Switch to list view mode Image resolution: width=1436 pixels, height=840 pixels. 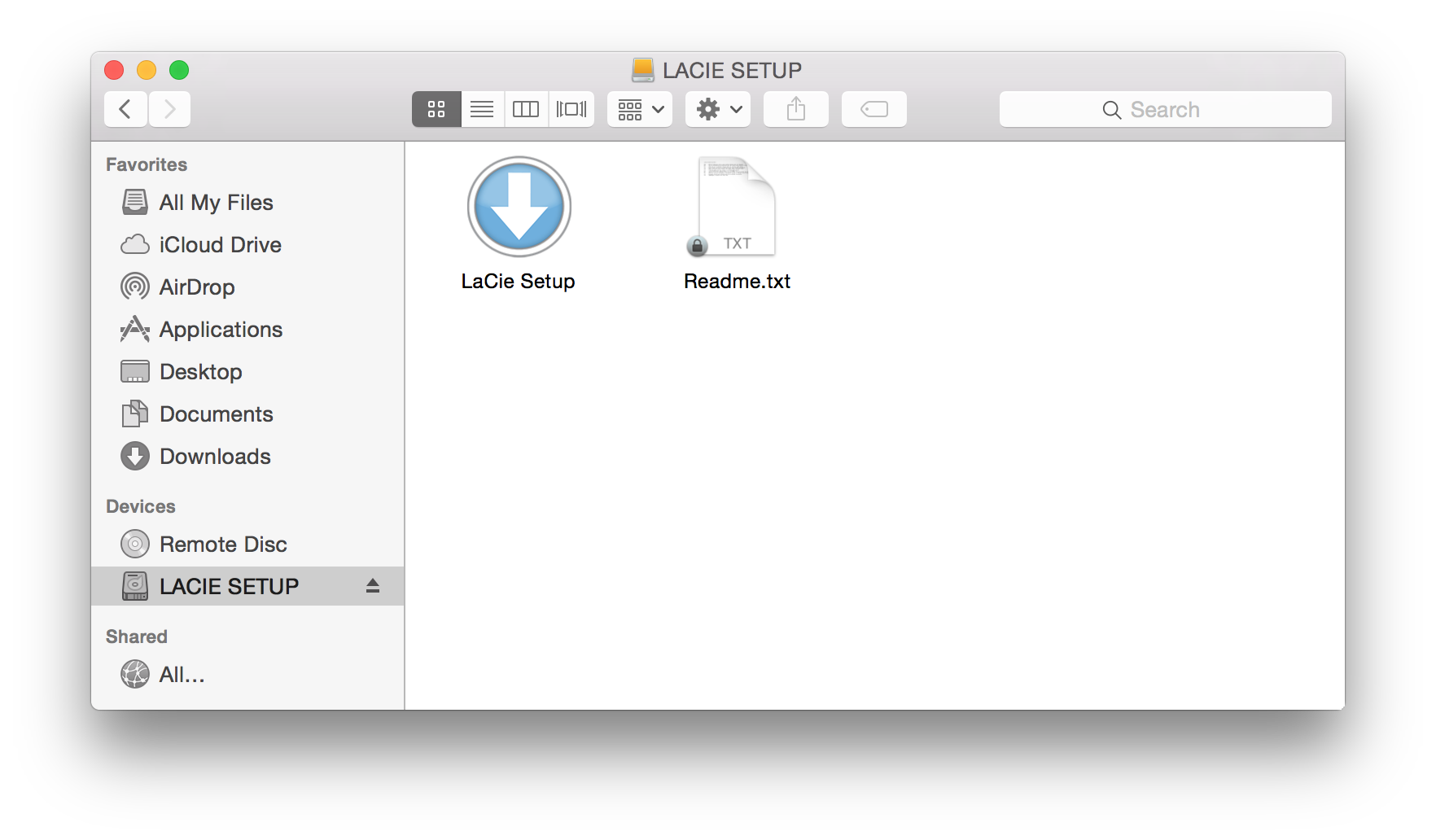[x=482, y=109]
